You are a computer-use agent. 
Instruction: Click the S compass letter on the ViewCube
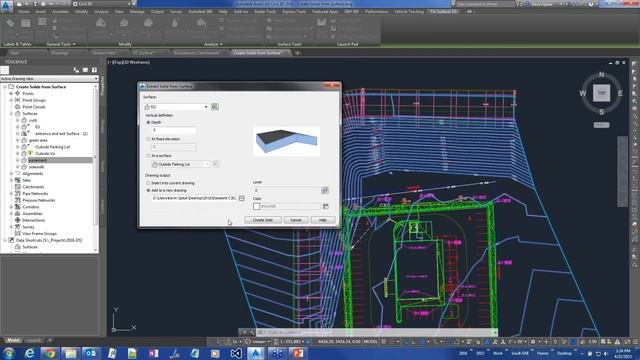coord(601,112)
